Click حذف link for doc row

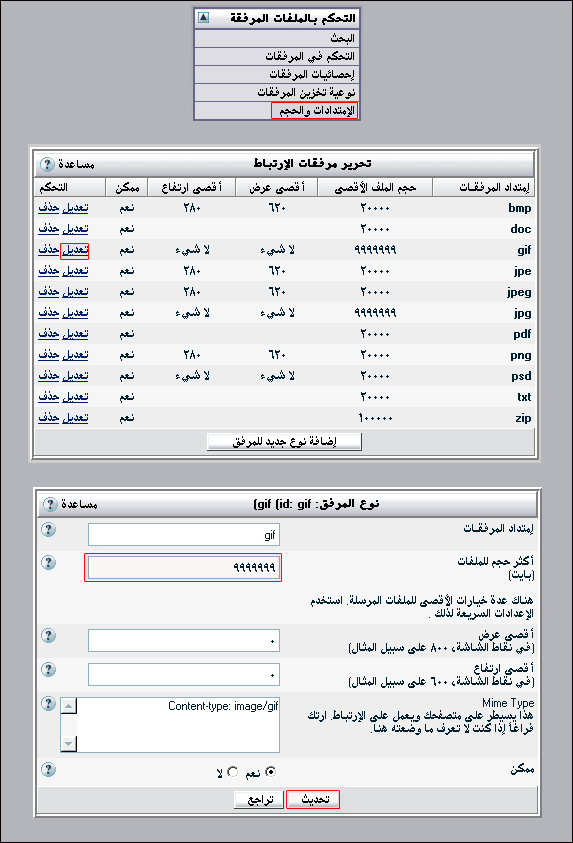pos(48,228)
